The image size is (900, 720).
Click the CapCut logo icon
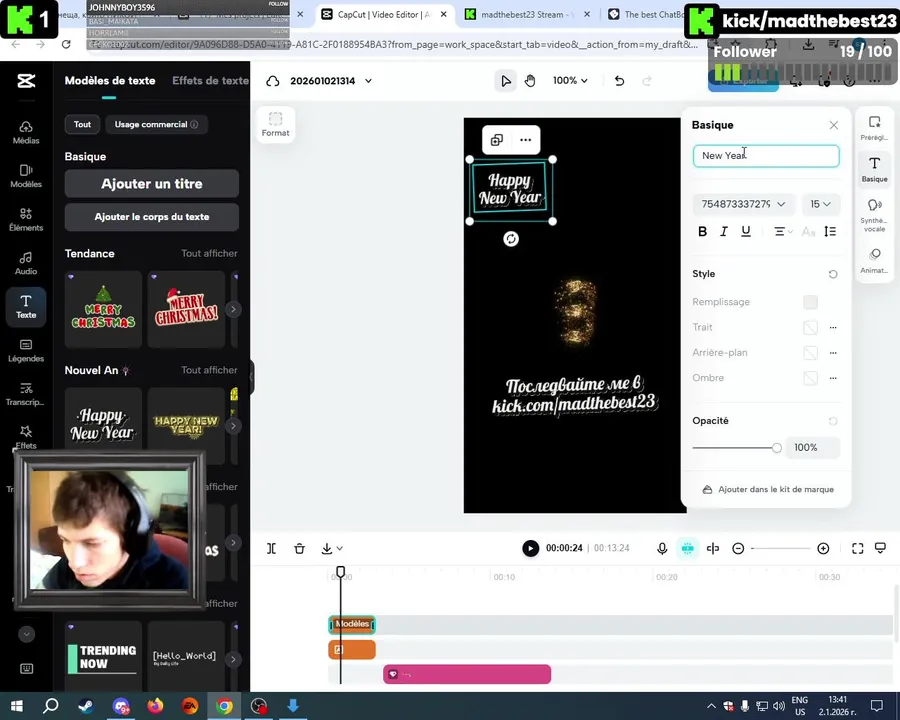point(26,81)
